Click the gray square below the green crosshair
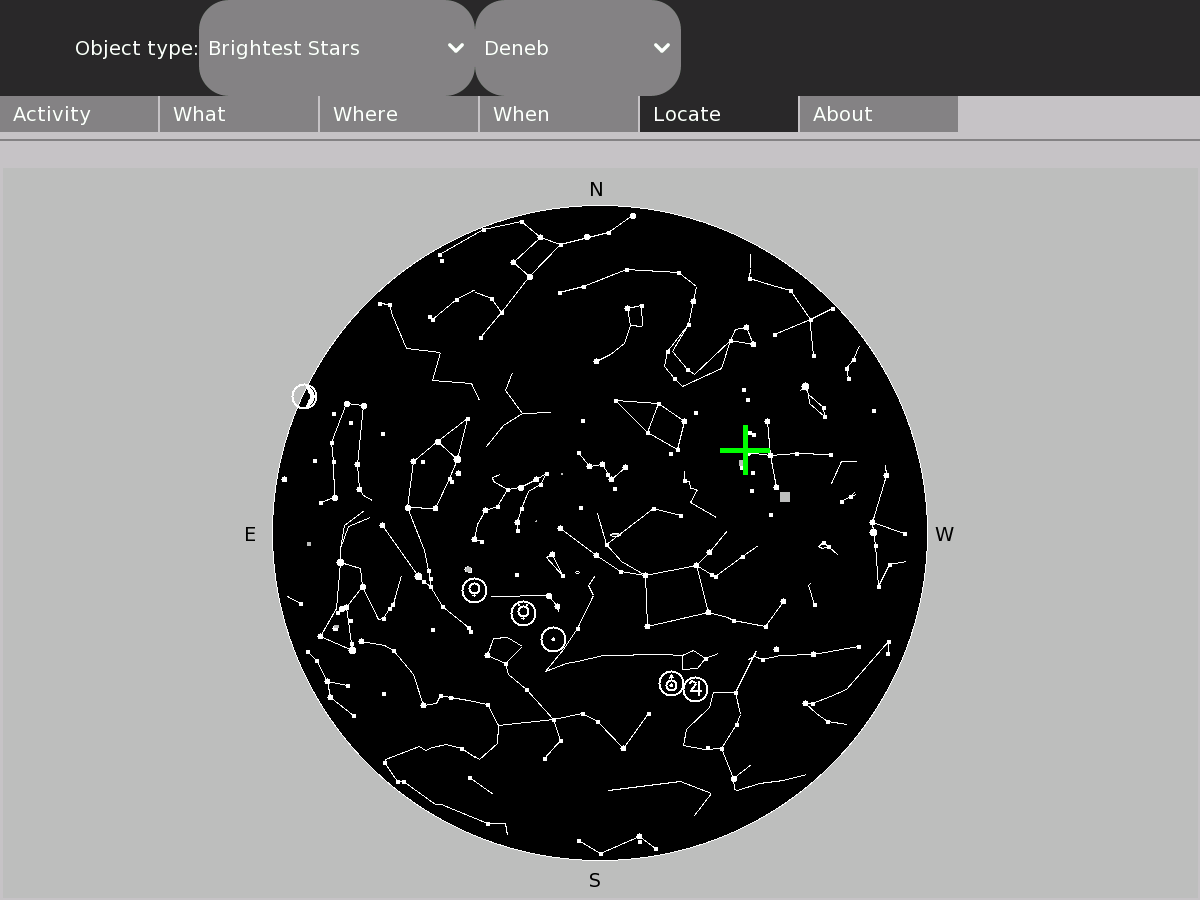The height and width of the screenshot is (900, 1200). point(785,497)
